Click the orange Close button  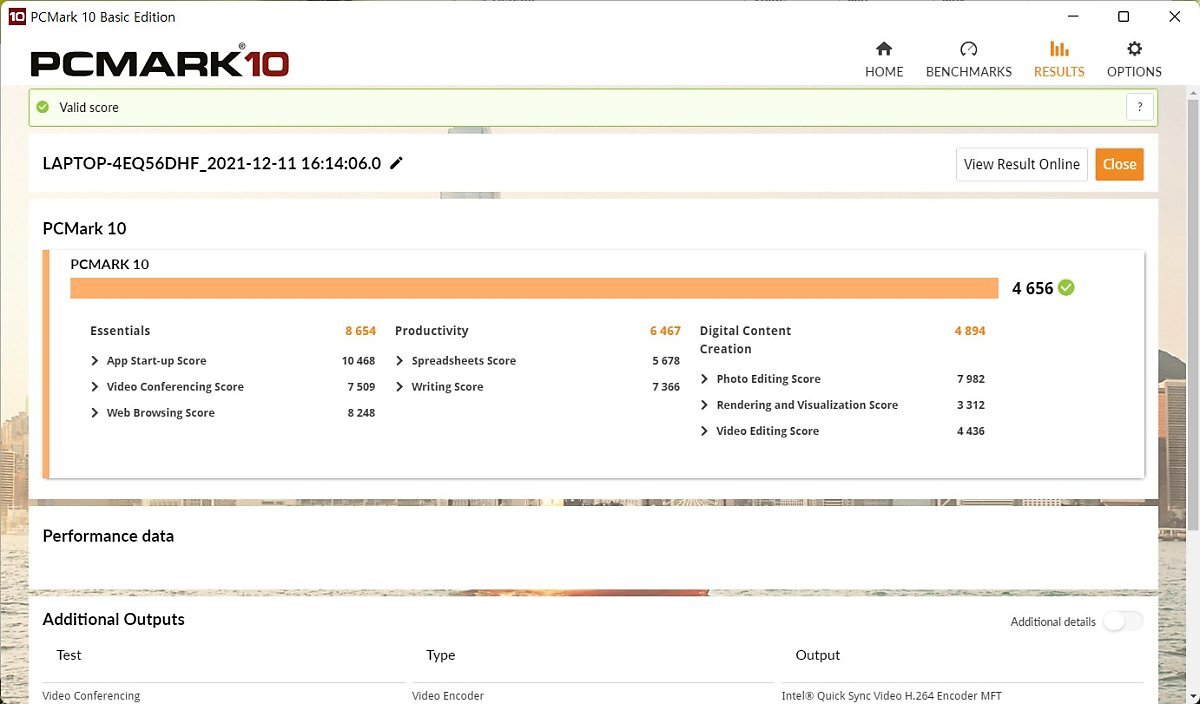pyautogui.click(x=1119, y=164)
